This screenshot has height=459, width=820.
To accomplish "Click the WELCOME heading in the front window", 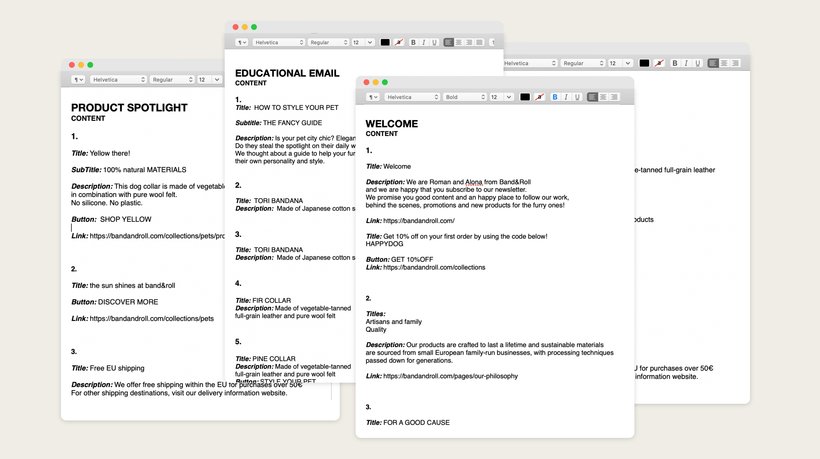I will 392,124.
